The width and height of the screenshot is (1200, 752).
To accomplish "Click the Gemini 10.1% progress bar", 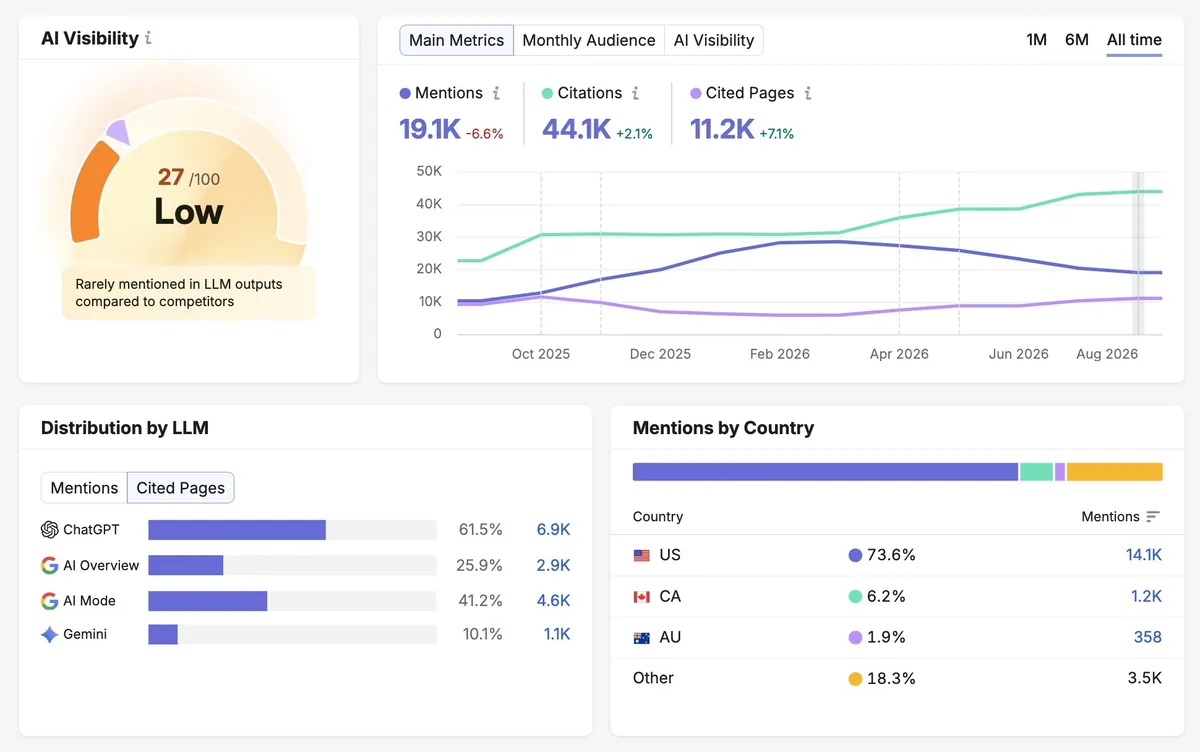I will pos(292,634).
